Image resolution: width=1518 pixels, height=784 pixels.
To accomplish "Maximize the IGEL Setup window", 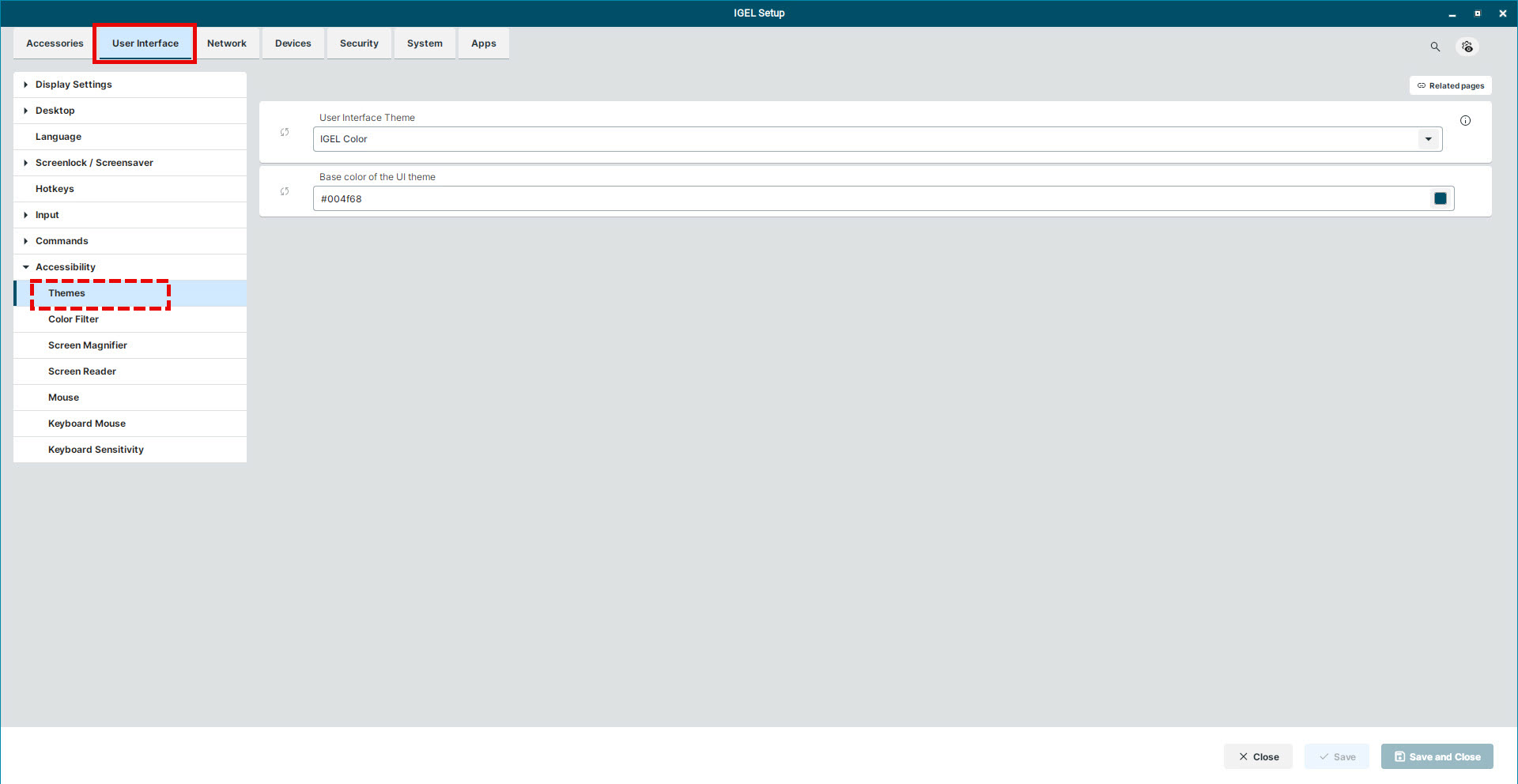I will tap(1477, 13).
